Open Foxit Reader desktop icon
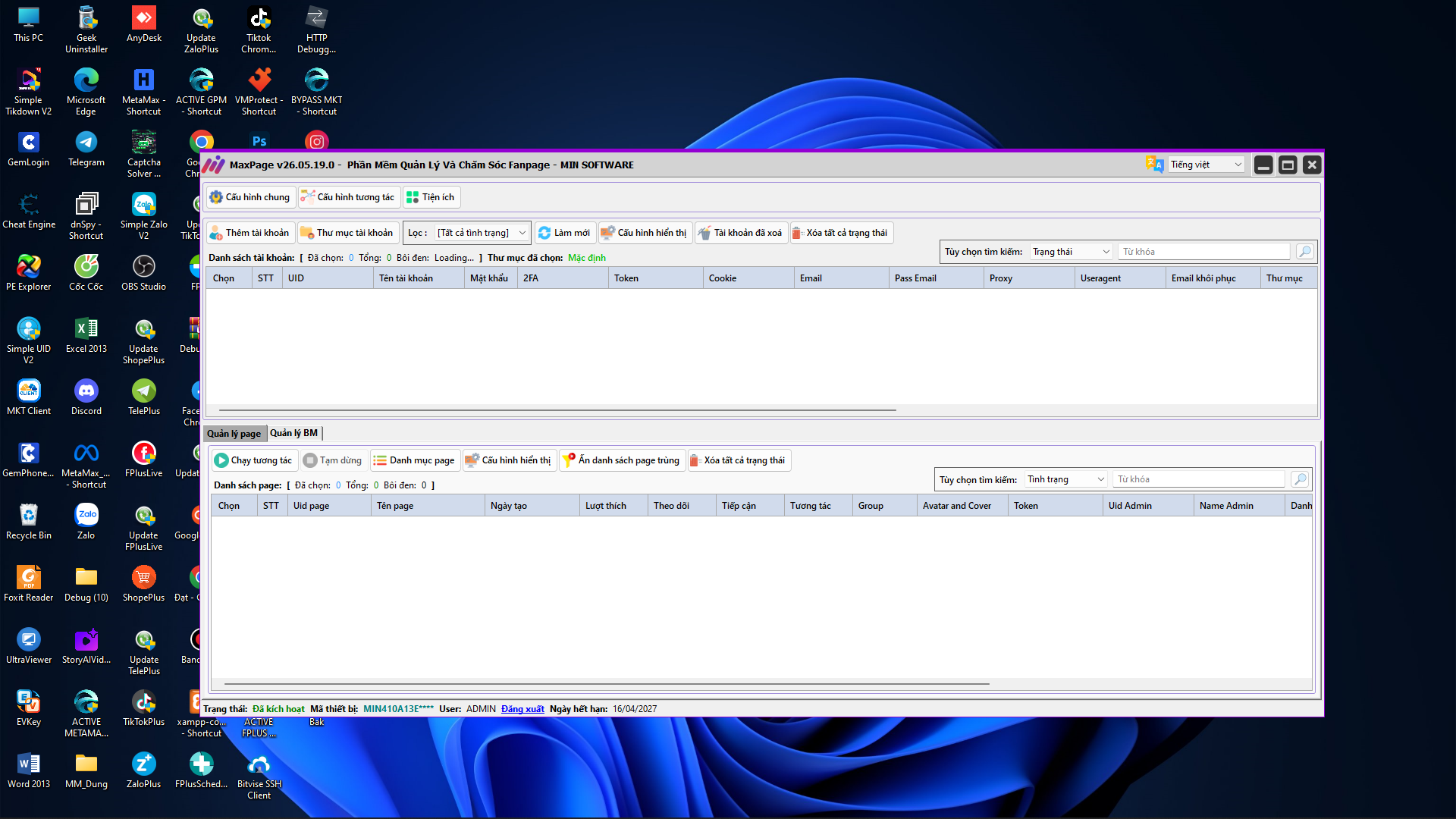Viewport: 1456px width, 819px height. (x=29, y=585)
